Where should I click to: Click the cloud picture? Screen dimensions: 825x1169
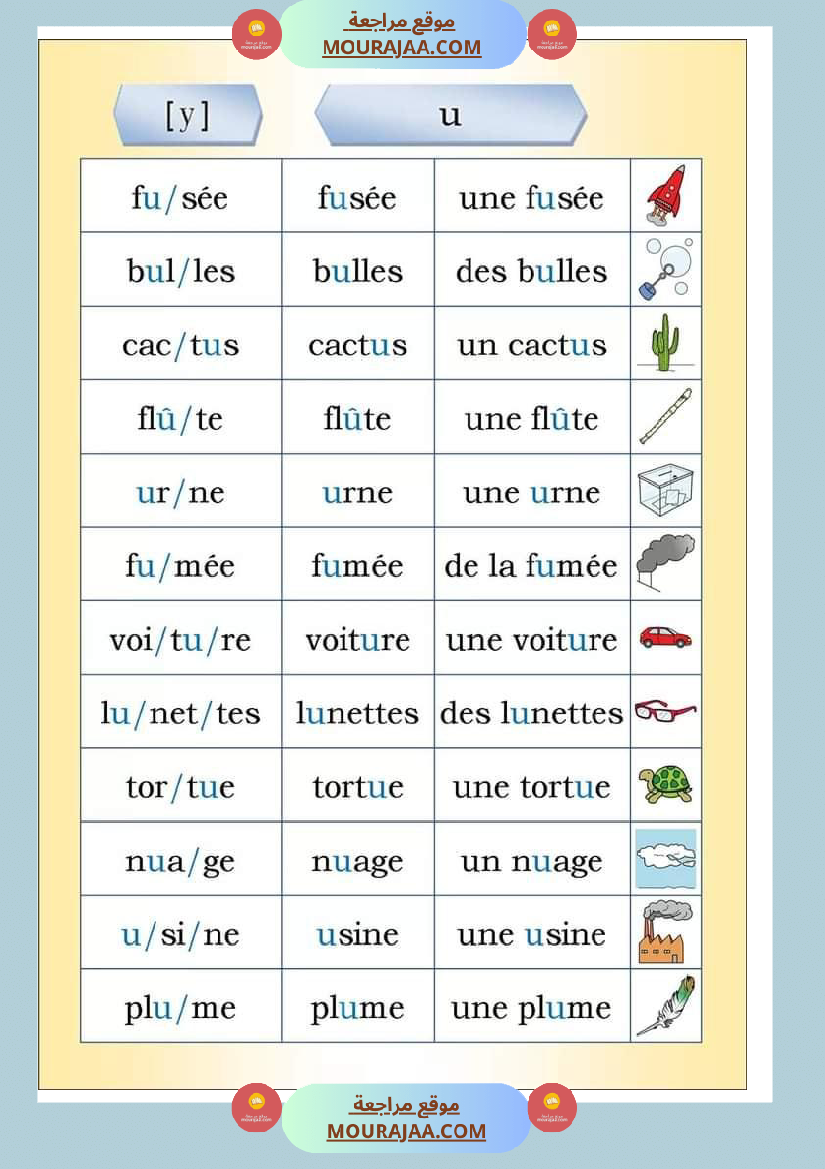665,859
